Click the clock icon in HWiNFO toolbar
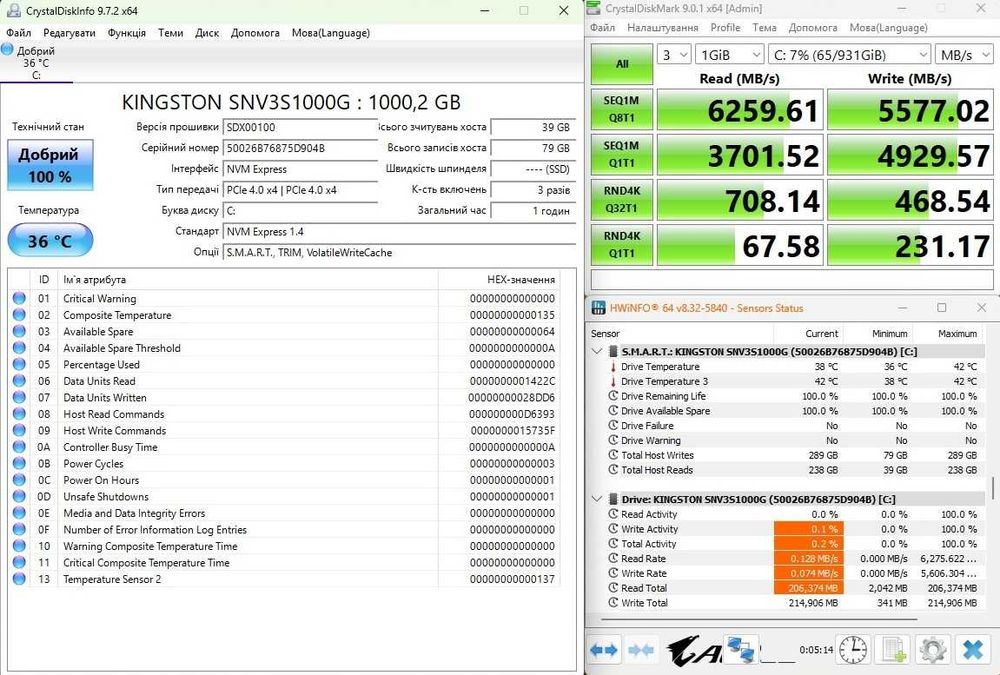 coord(853,650)
